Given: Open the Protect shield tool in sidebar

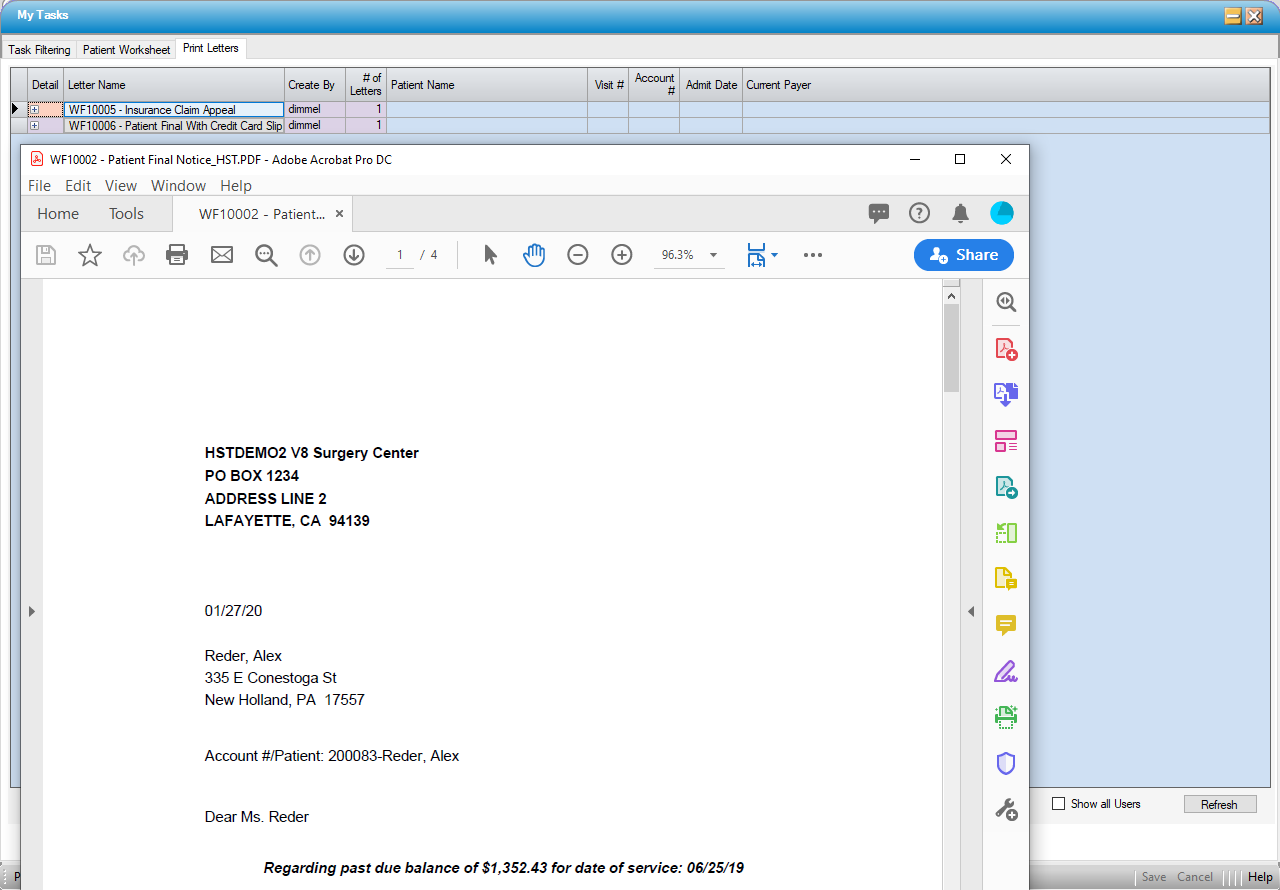Looking at the screenshot, I should (x=1006, y=764).
